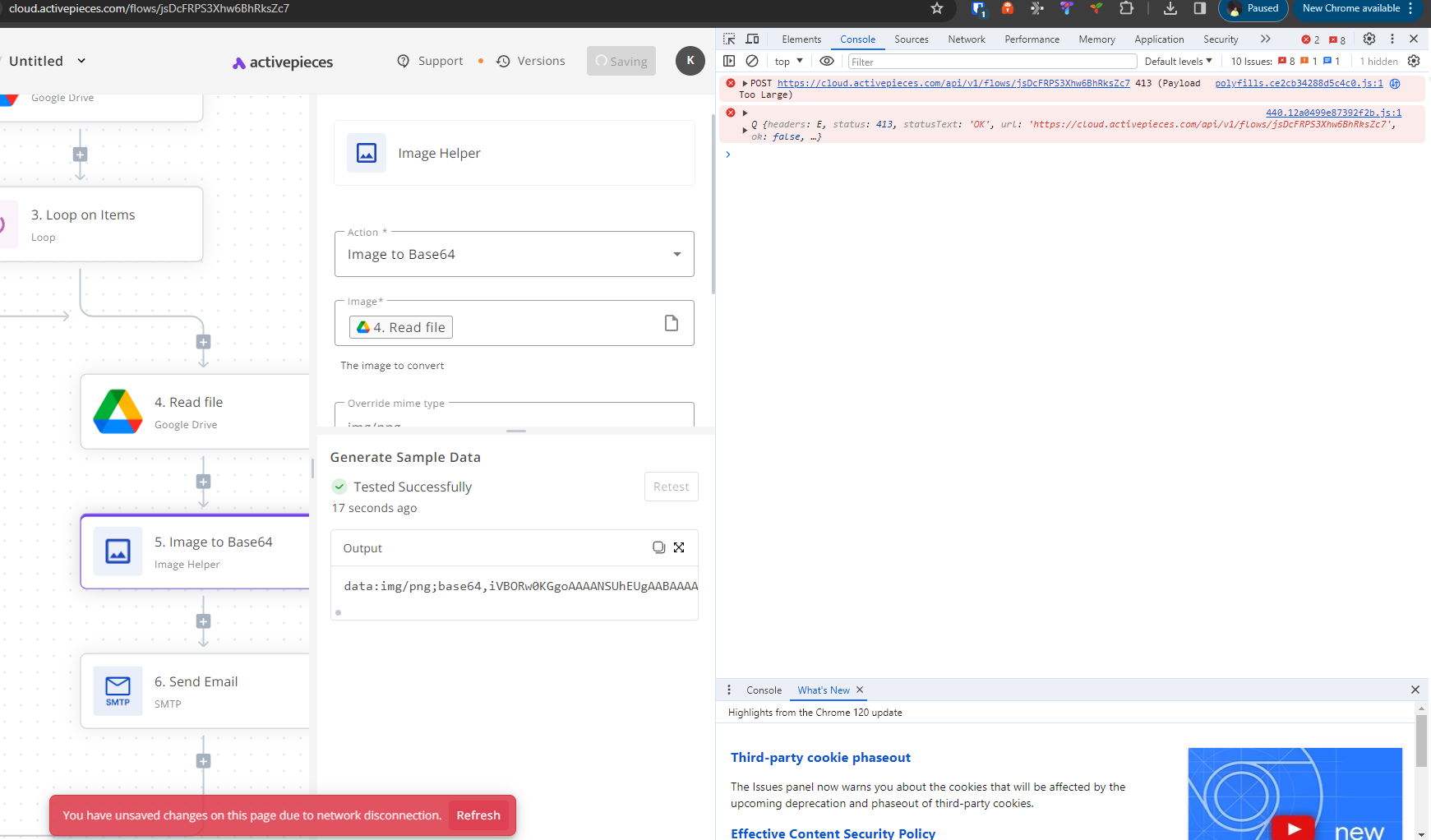Bookmark this page with the star icon

pos(937,8)
